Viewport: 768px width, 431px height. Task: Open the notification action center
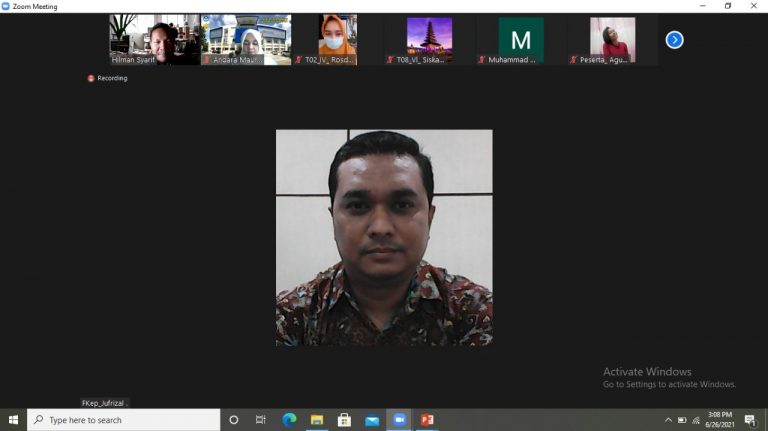[750, 420]
